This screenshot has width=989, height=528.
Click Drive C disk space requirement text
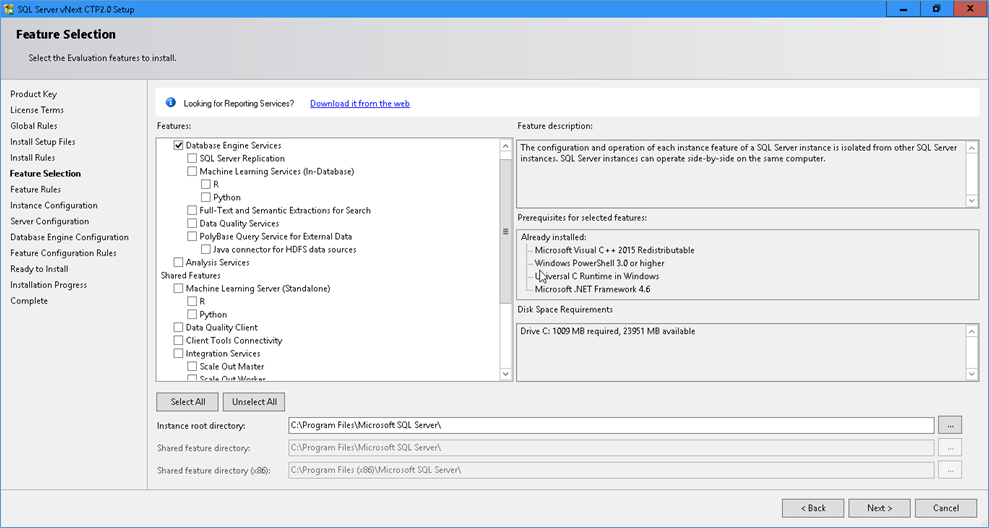607,331
